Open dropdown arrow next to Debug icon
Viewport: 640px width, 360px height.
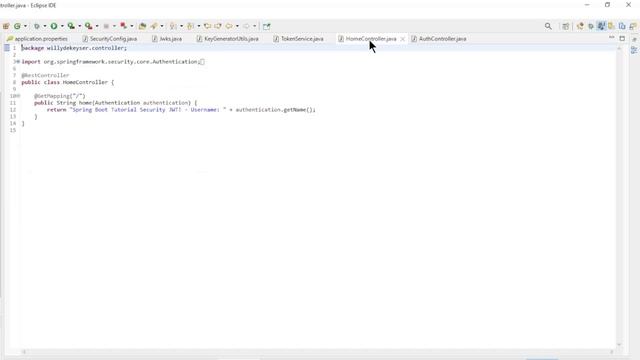coord(45,26)
